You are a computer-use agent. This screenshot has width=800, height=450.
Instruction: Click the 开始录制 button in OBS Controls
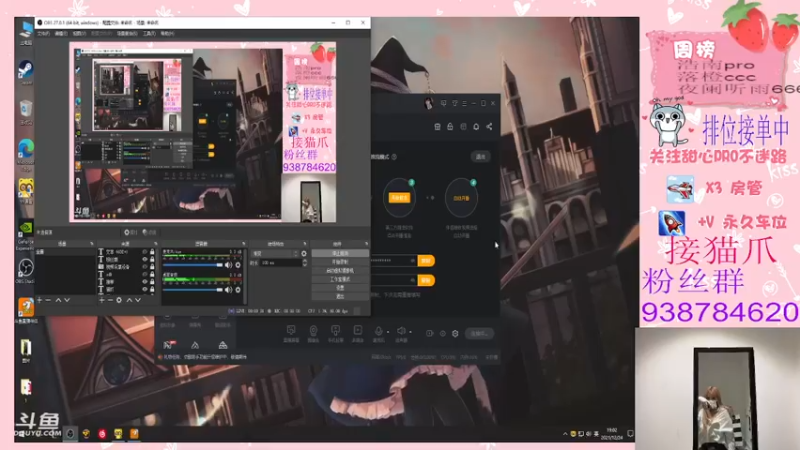340,262
